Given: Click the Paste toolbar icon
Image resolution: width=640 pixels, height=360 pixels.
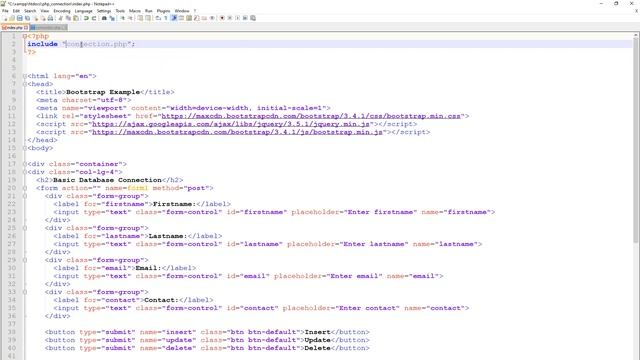Looking at the screenshot, I should [76, 18].
